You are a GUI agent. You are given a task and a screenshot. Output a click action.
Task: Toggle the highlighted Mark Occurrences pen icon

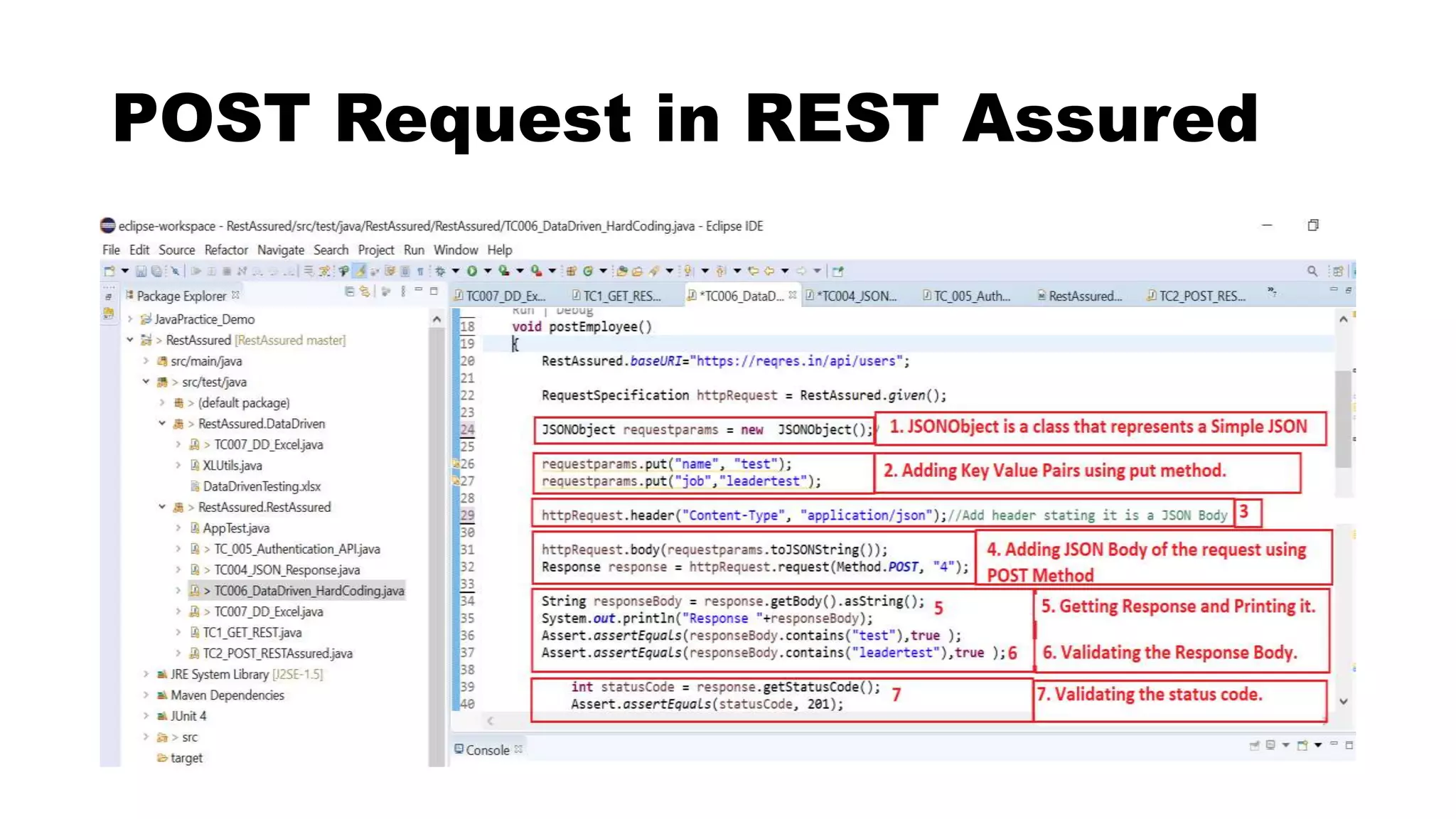click(x=360, y=271)
